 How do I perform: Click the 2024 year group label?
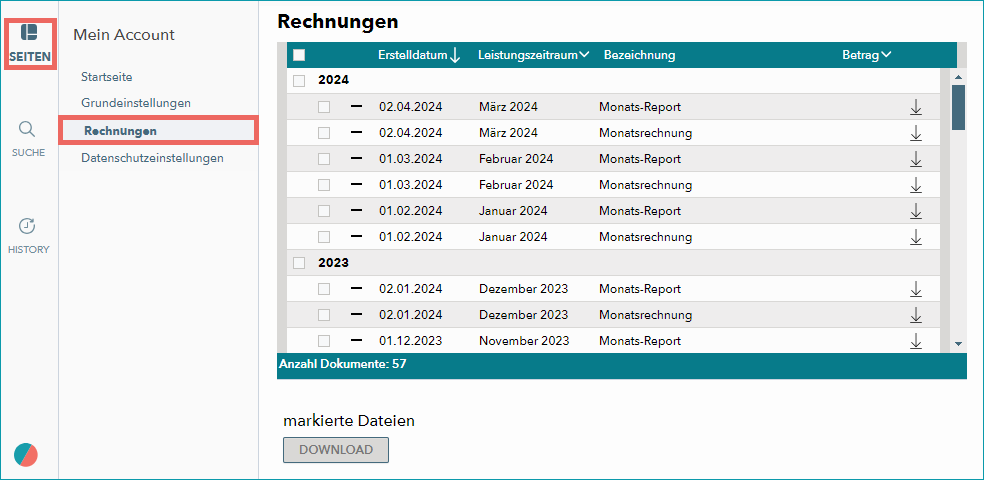[333, 80]
